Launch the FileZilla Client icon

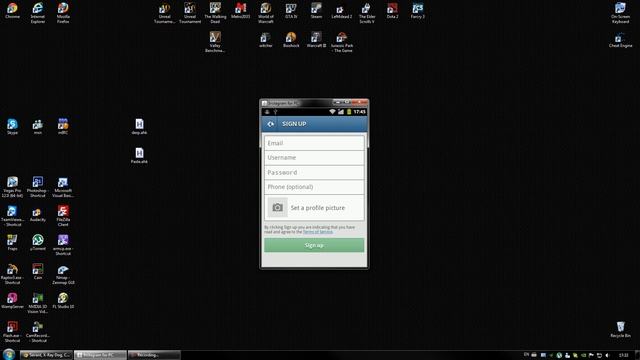63,216
